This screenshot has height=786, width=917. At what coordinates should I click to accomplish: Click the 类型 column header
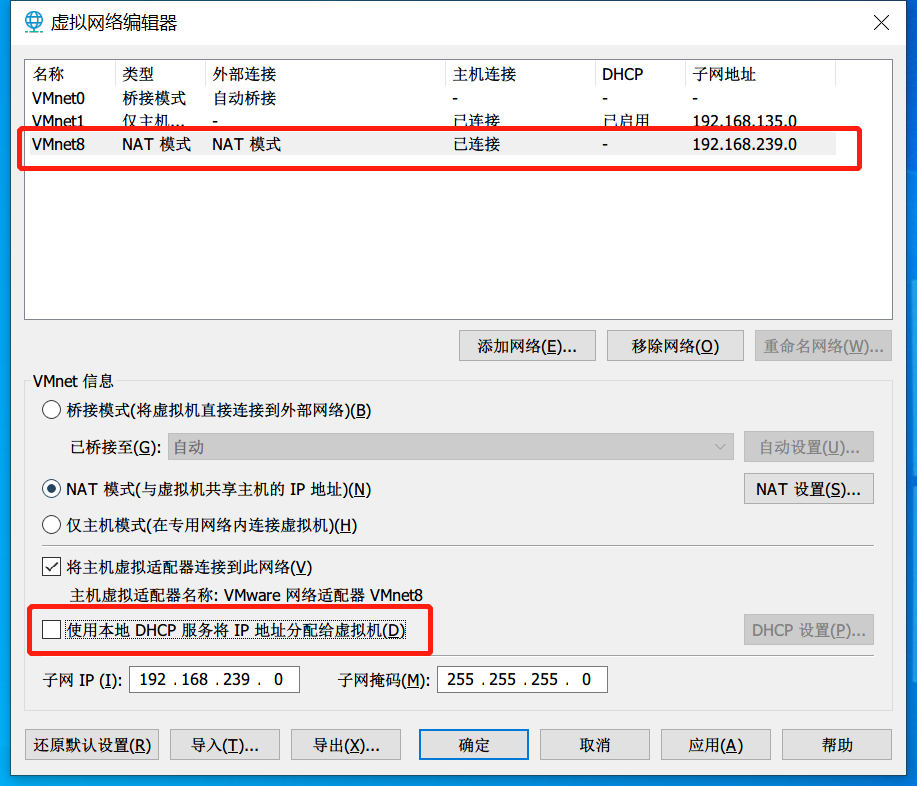pyautogui.click(x=160, y=74)
